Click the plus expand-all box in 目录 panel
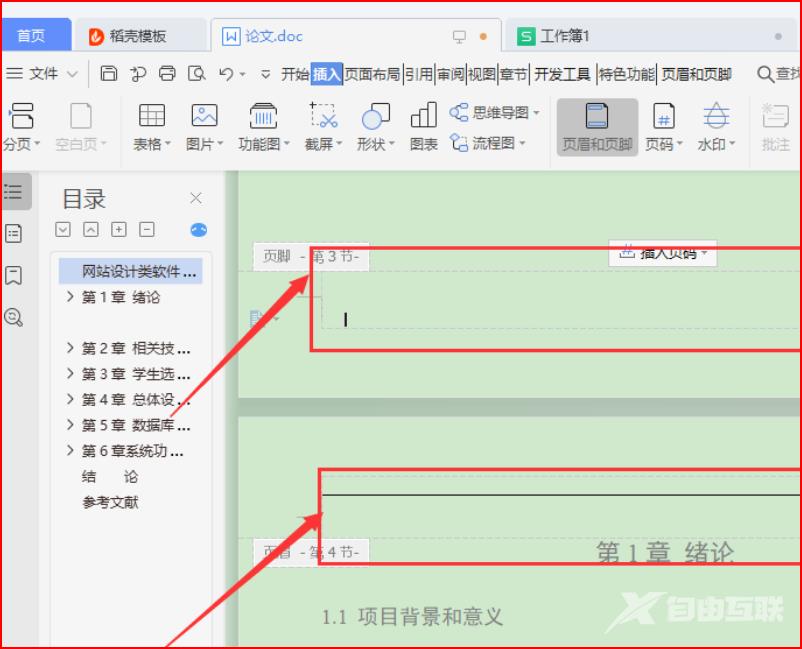This screenshot has width=802, height=649. coord(119,229)
